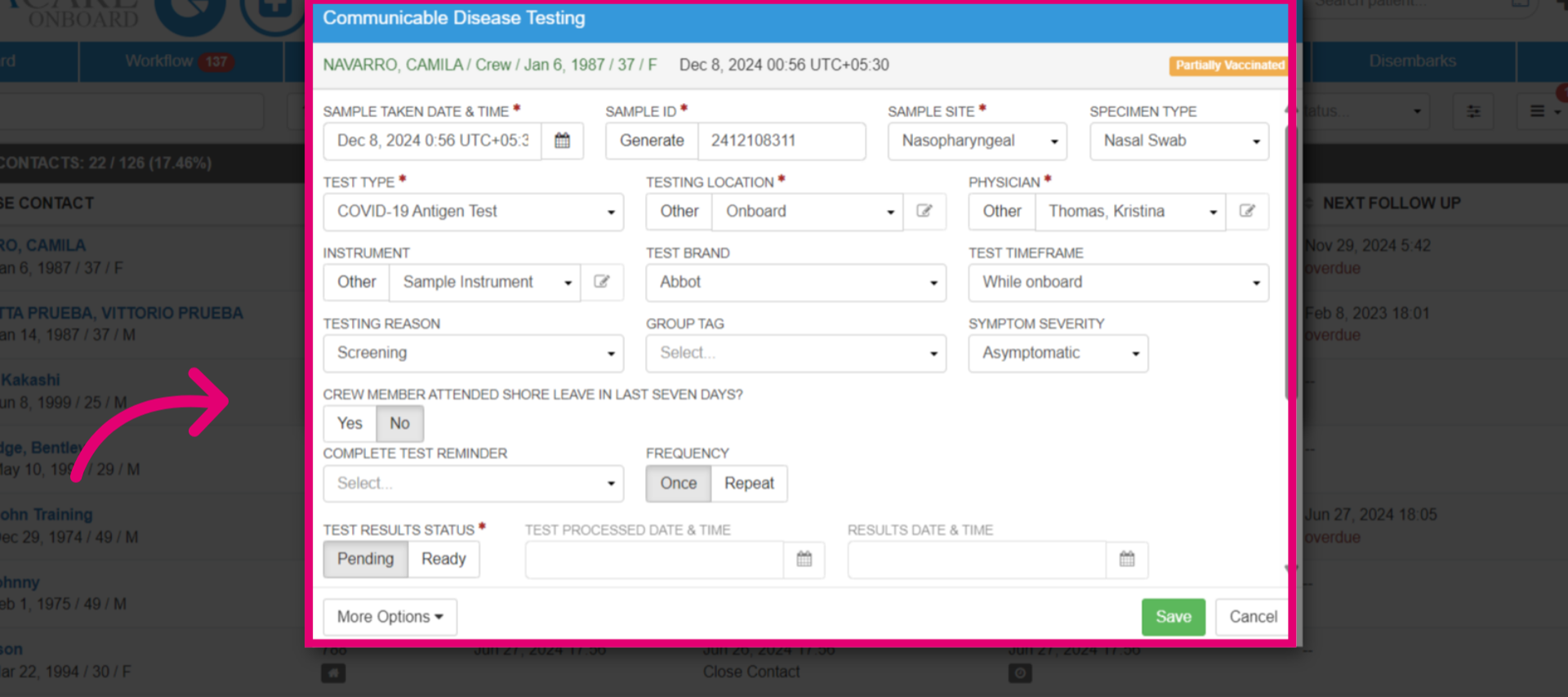Set frequency to Once

[679, 483]
